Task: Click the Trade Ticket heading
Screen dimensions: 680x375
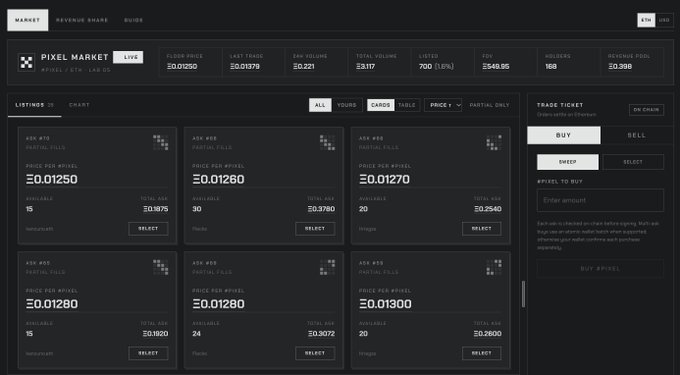Action: pos(560,105)
